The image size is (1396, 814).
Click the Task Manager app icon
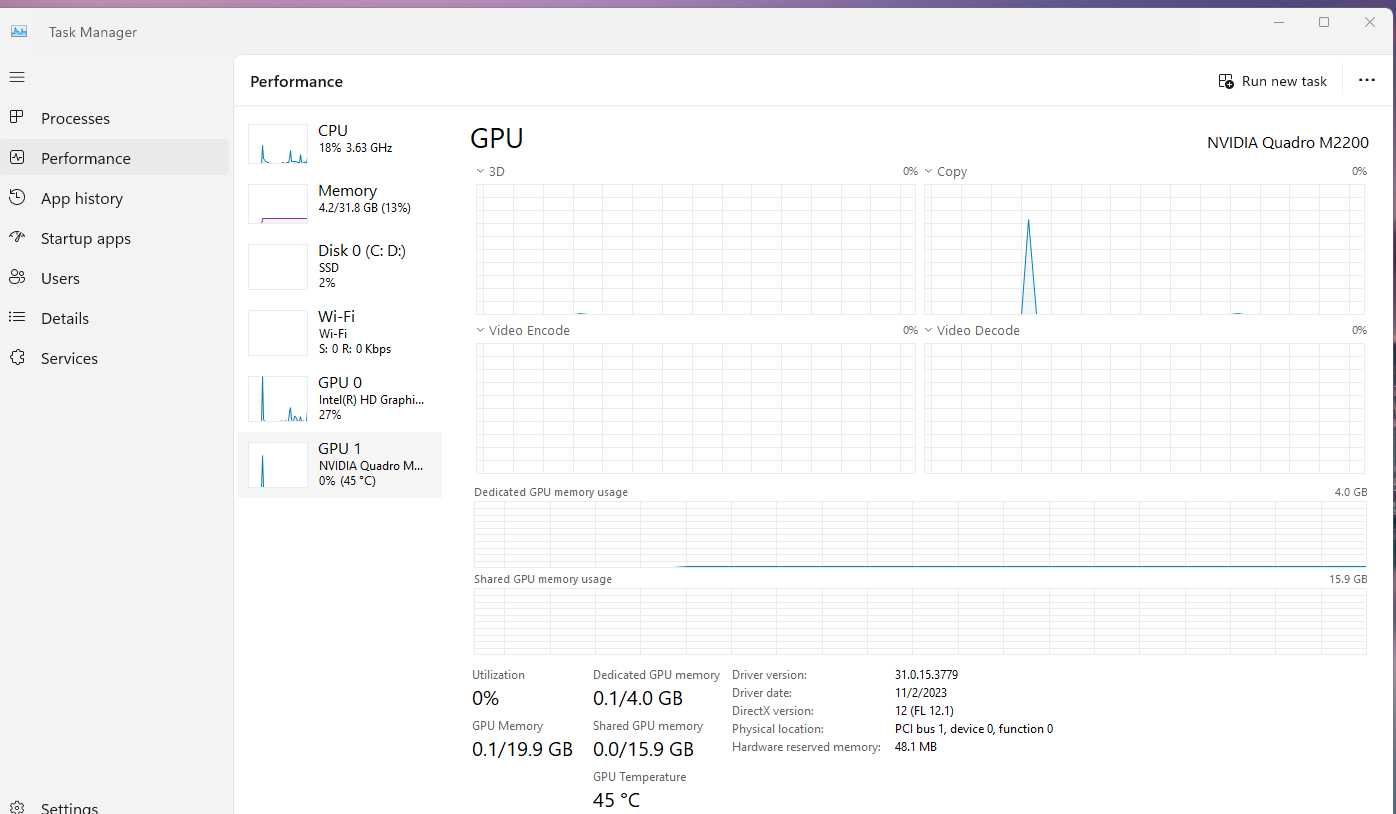point(19,31)
